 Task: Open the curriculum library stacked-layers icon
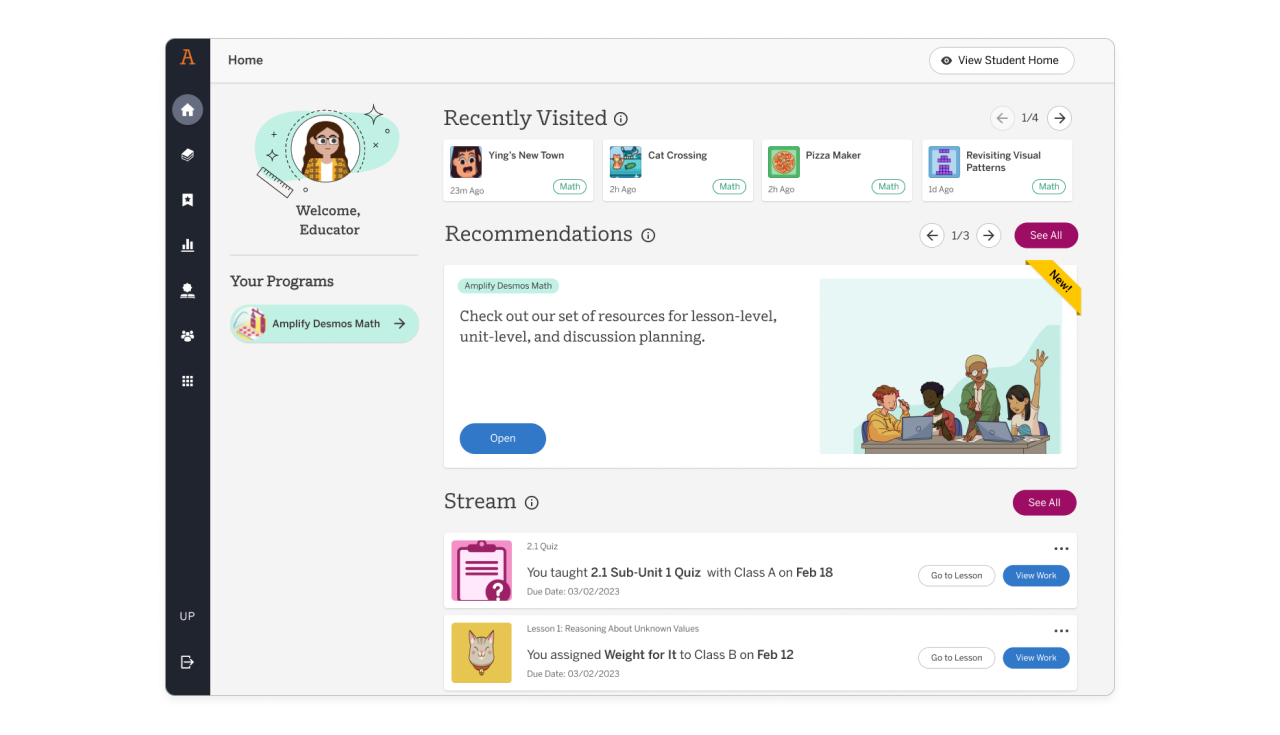187,154
